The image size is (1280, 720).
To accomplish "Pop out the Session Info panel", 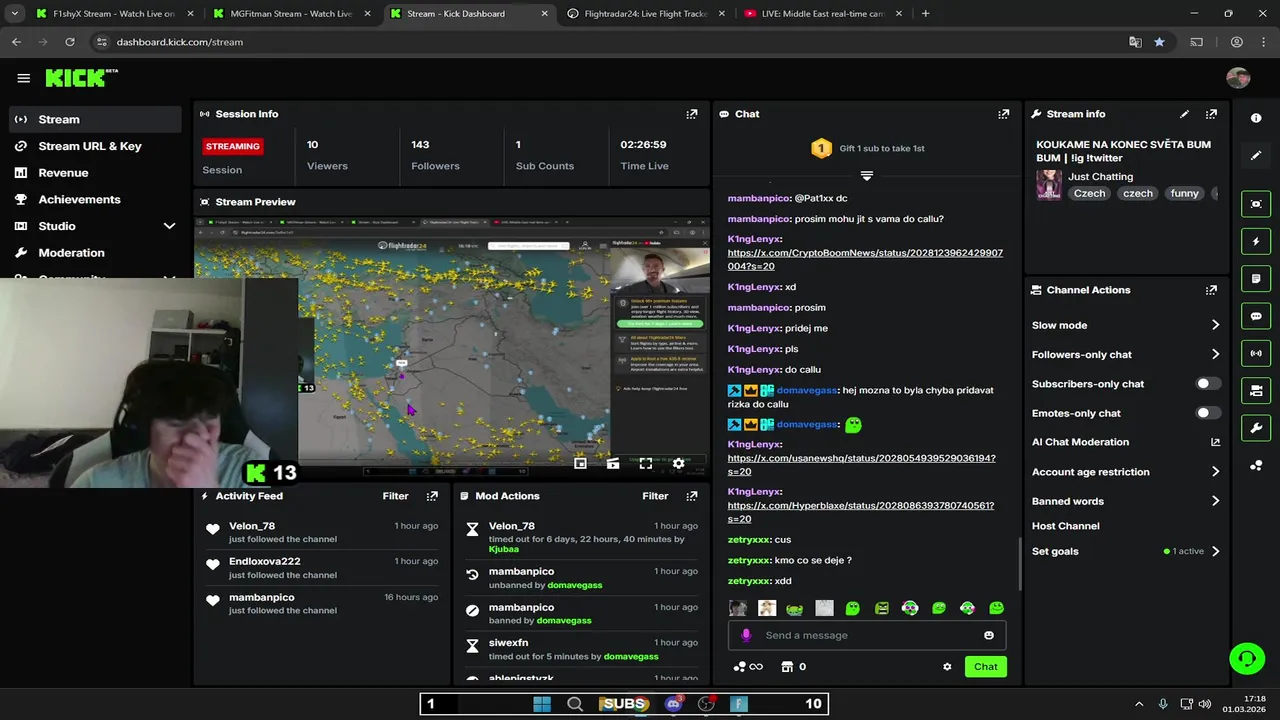I will [691, 114].
